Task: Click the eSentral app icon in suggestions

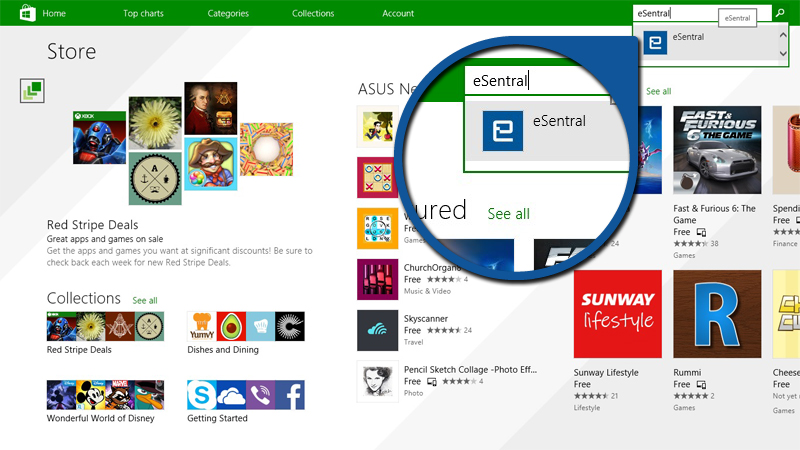Action: point(655,43)
